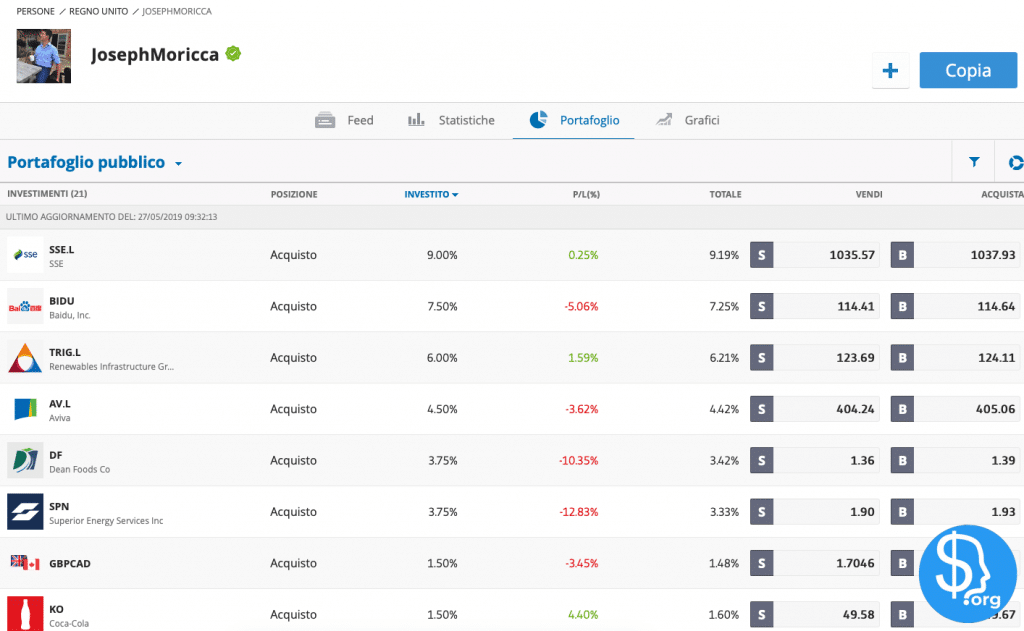Click the B buy button for TRIG.L
The height and width of the screenshot is (631, 1024).
click(903, 358)
